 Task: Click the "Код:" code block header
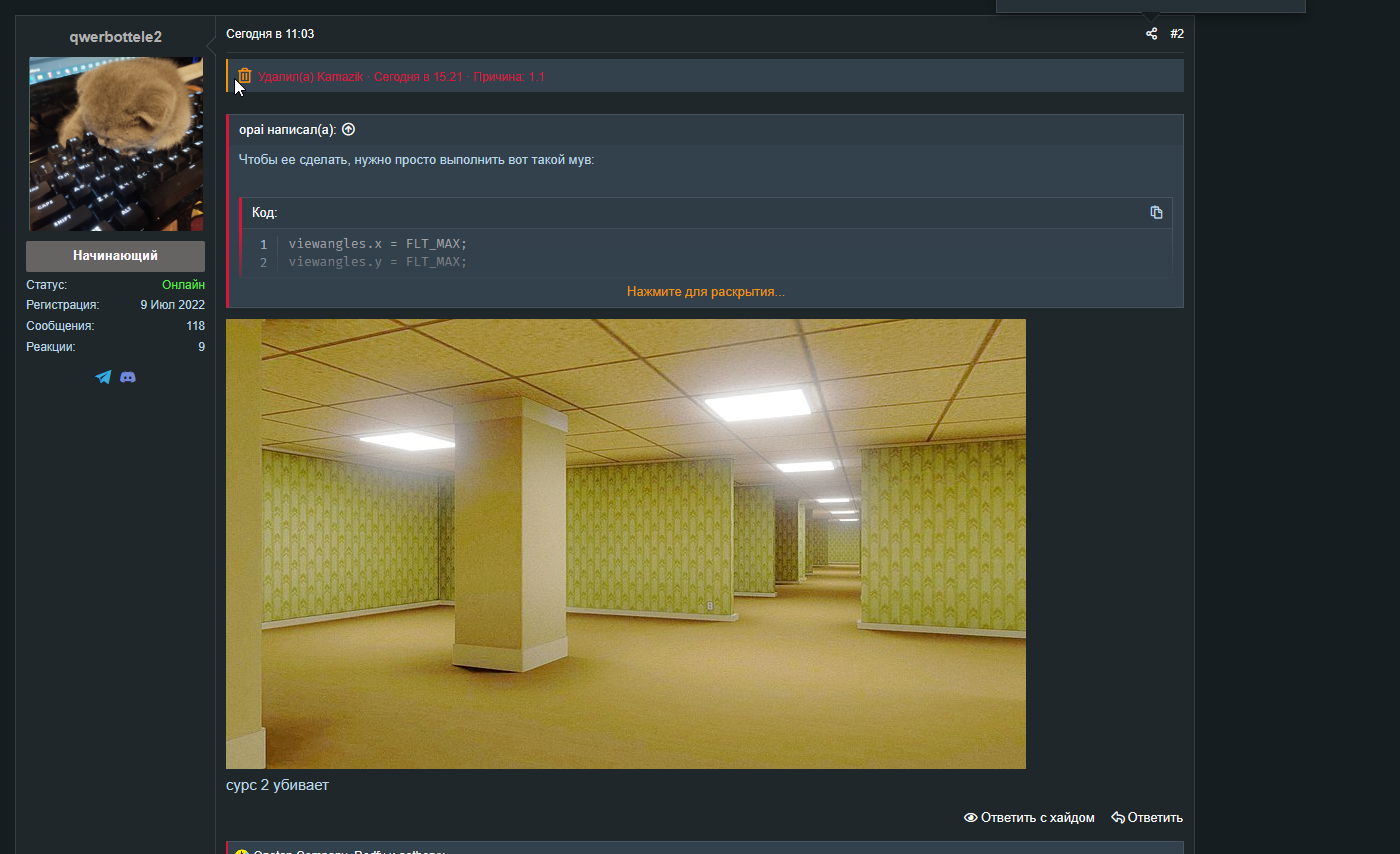click(265, 213)
